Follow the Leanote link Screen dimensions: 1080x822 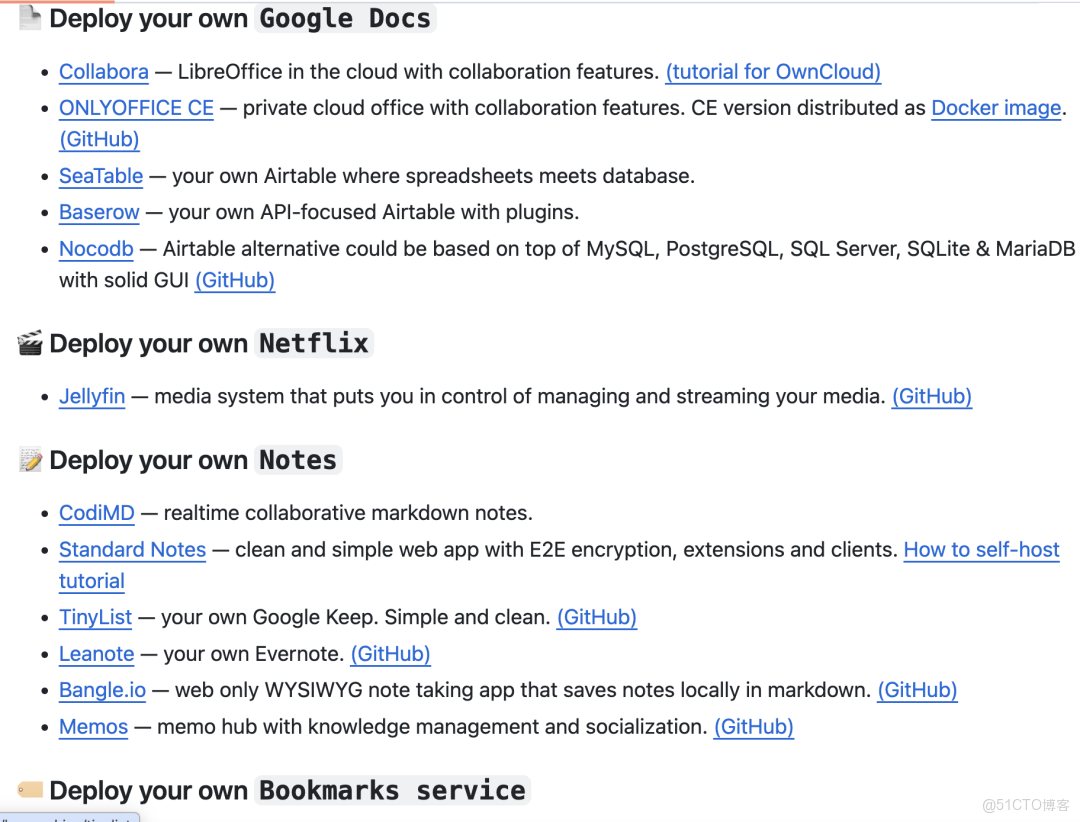pyautogui.click(x=96, y=654)
